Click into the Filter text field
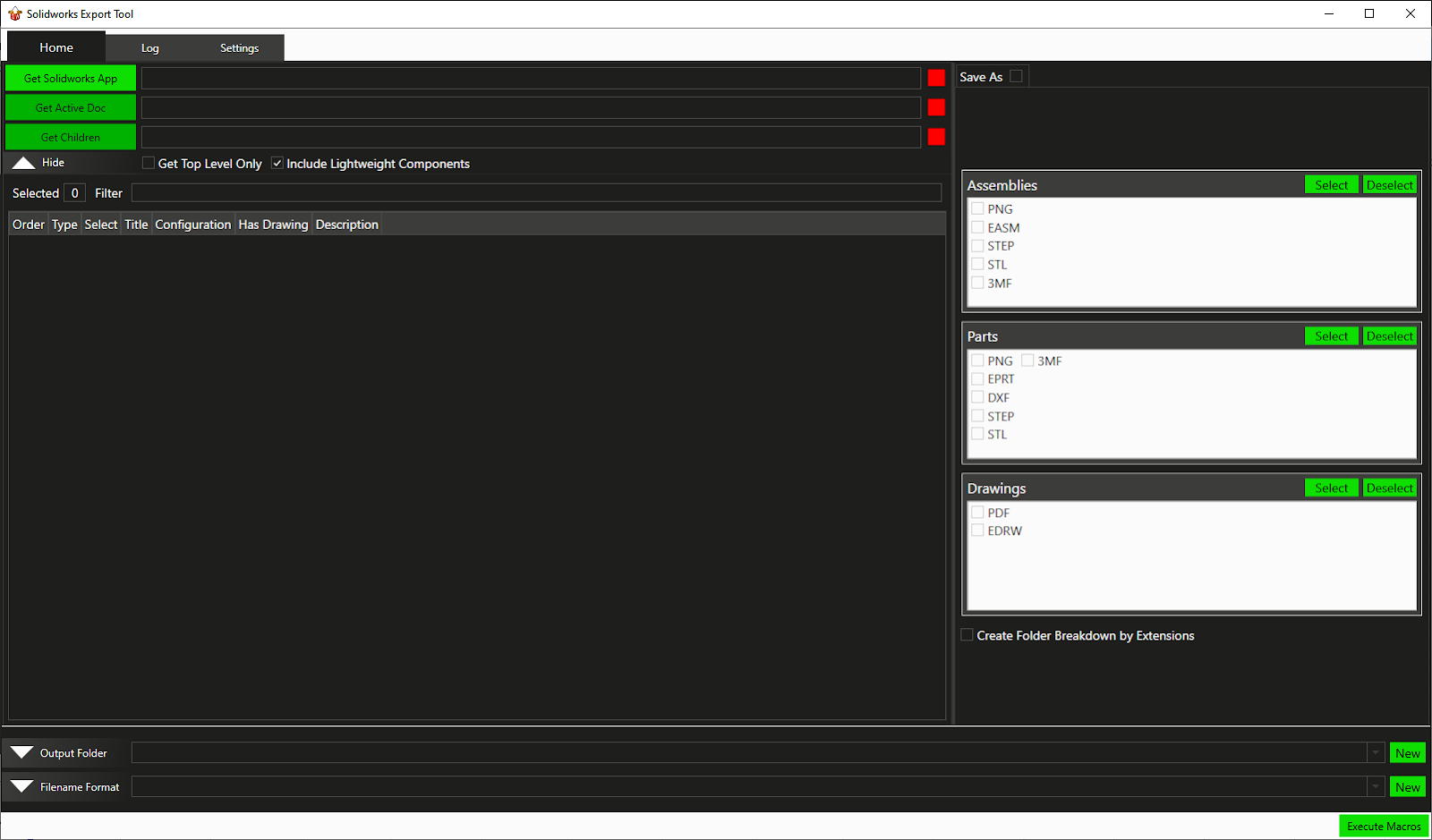This screenshot has height=840, width=1432. (x=536, y=193)
